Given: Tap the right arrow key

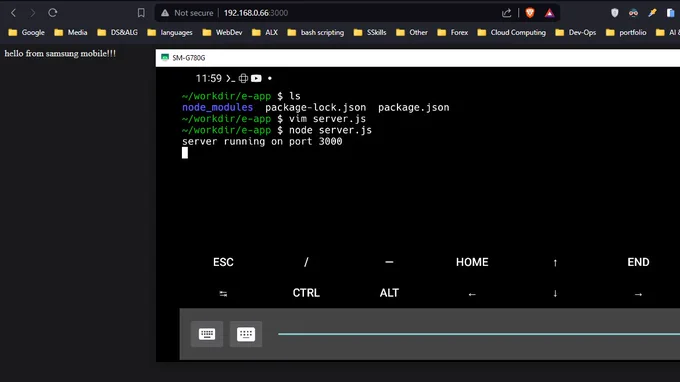Looking at the screenshot, I should tap(638, 294).
